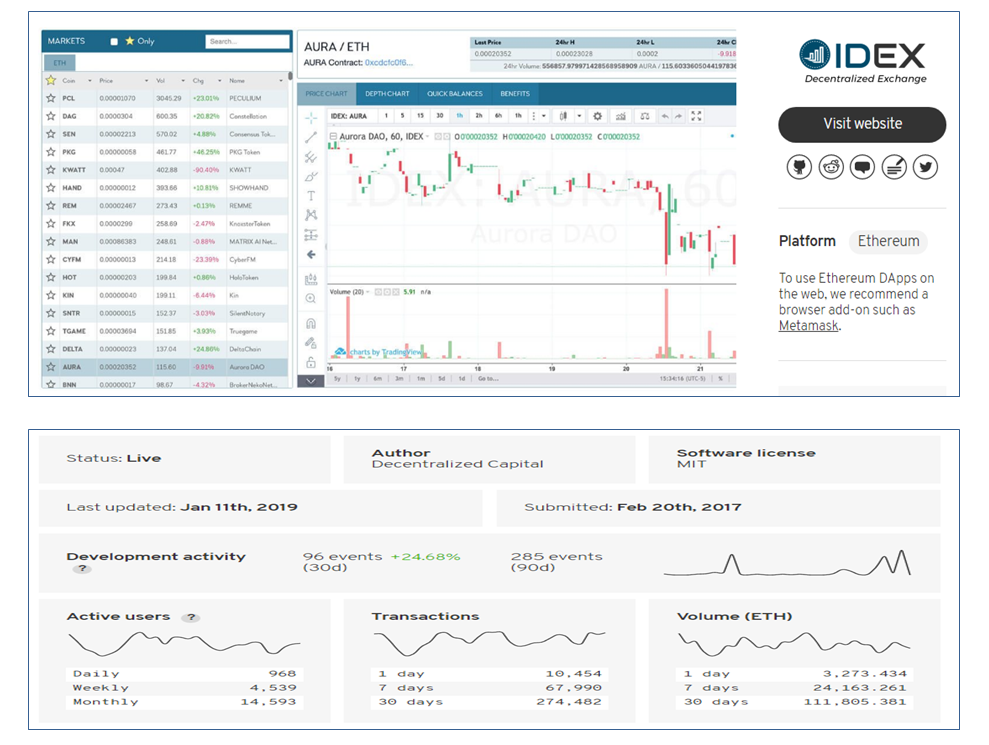This screenshot has height=745, width=989.
Task: Click the redo arrow in chart toolbar
Action: (x=679, y=116)
